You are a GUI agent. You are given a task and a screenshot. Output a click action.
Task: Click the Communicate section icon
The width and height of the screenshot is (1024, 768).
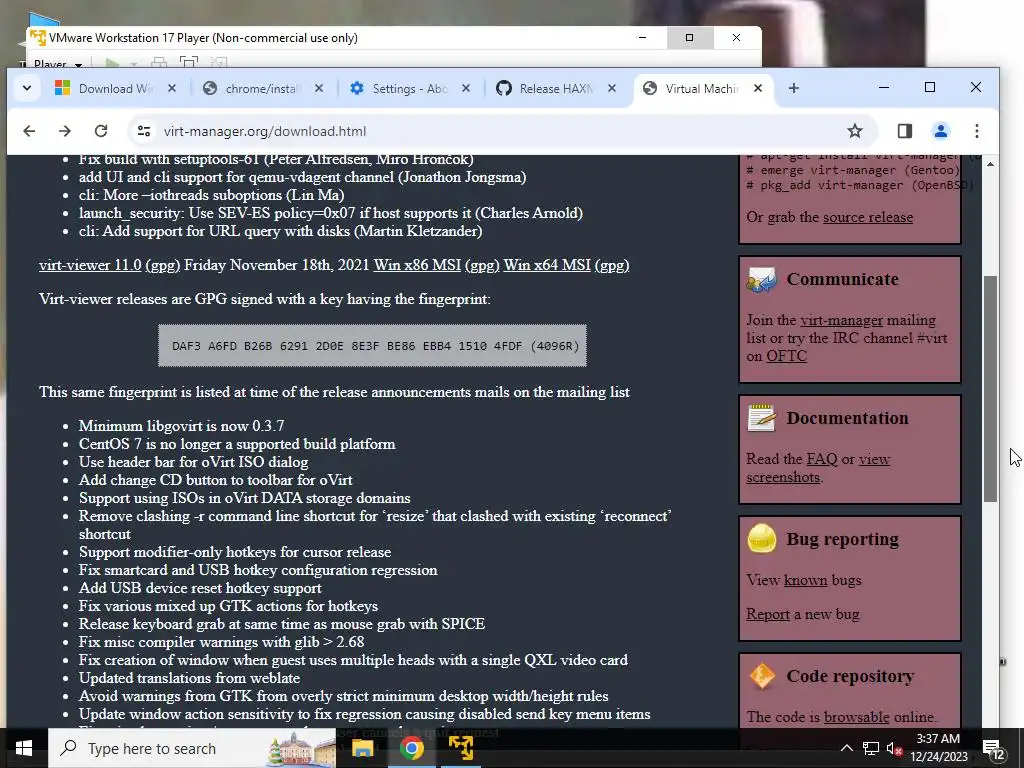tap(761, 280)
